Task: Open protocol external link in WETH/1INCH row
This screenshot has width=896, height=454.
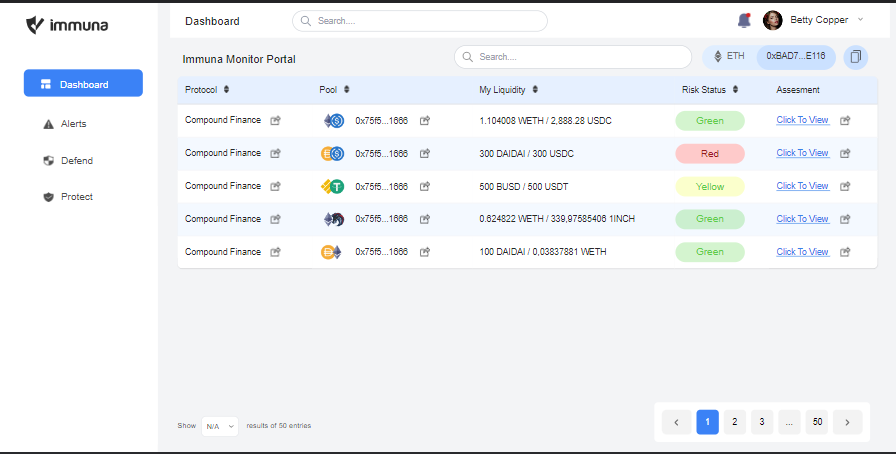Action: (275, 219)
